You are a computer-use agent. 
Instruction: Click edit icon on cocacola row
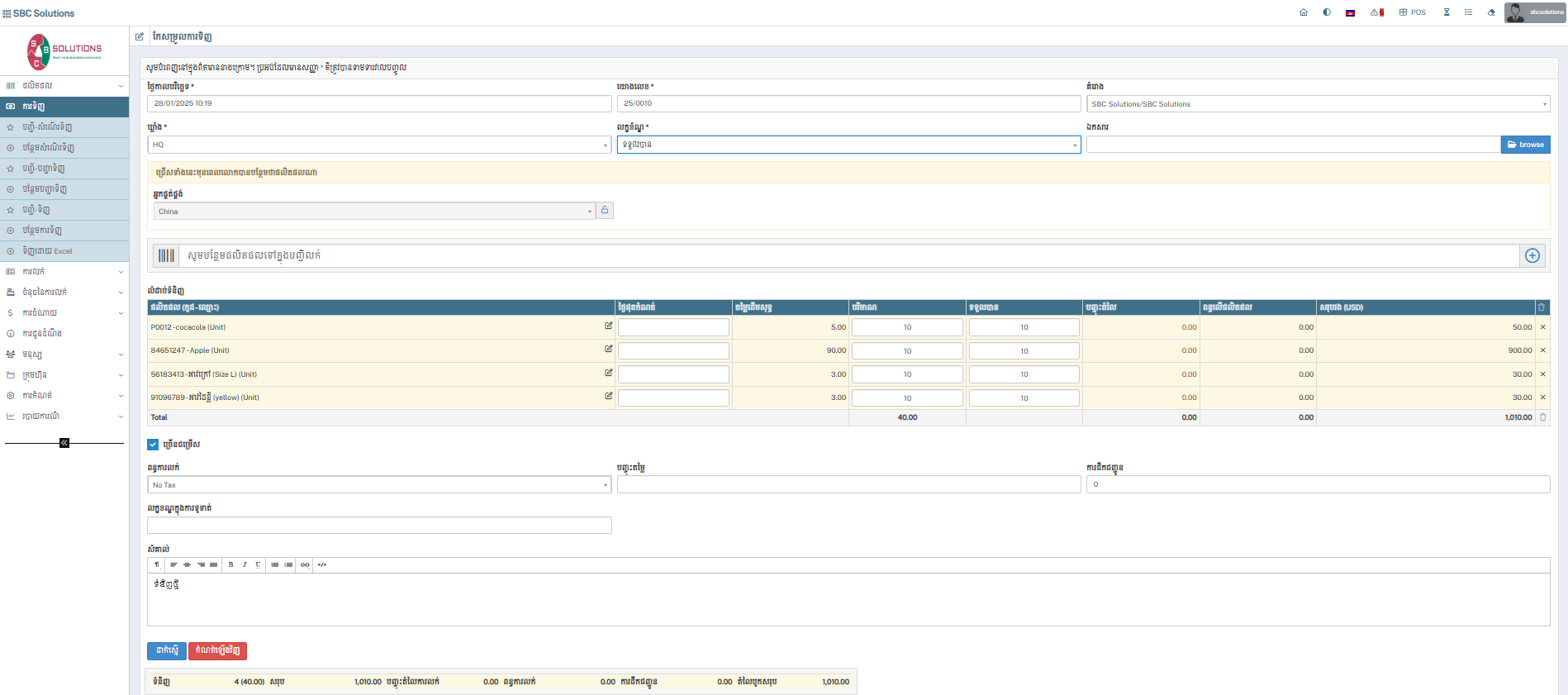609,326
